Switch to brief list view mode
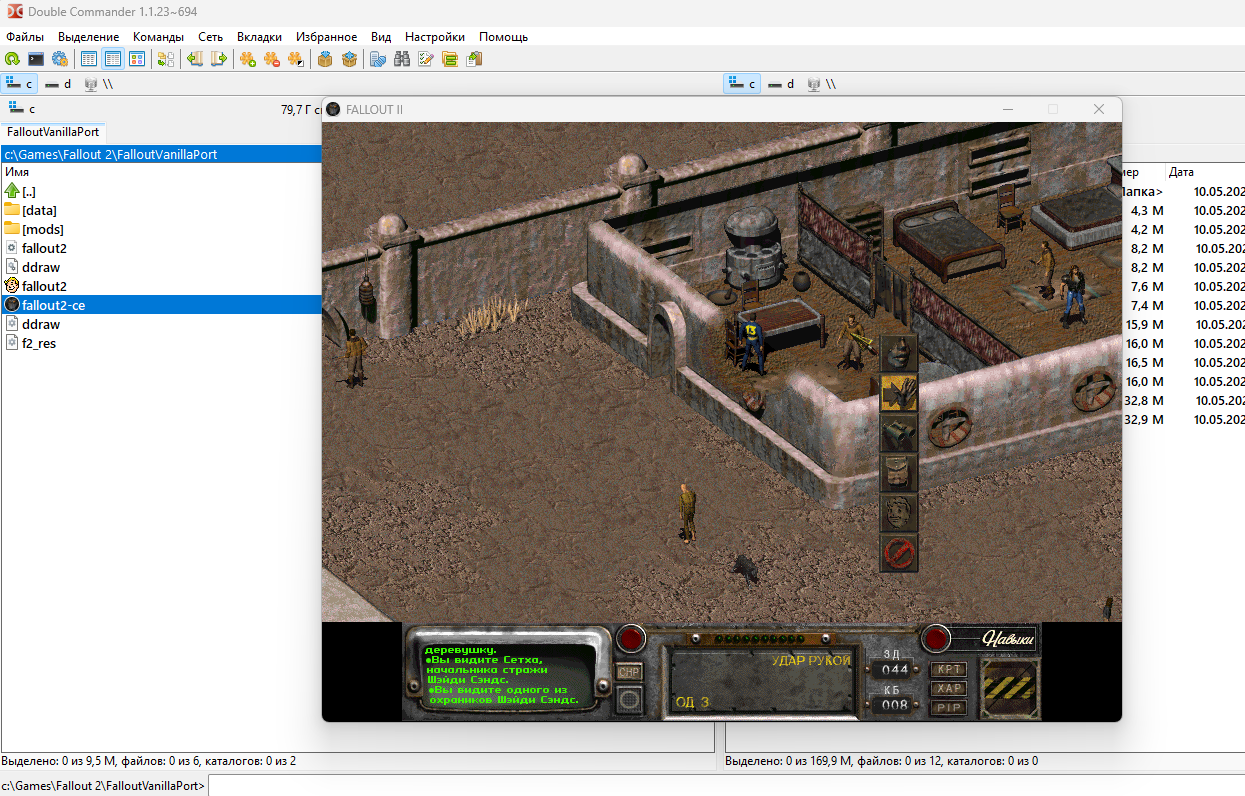 click(x=89, y=59)
